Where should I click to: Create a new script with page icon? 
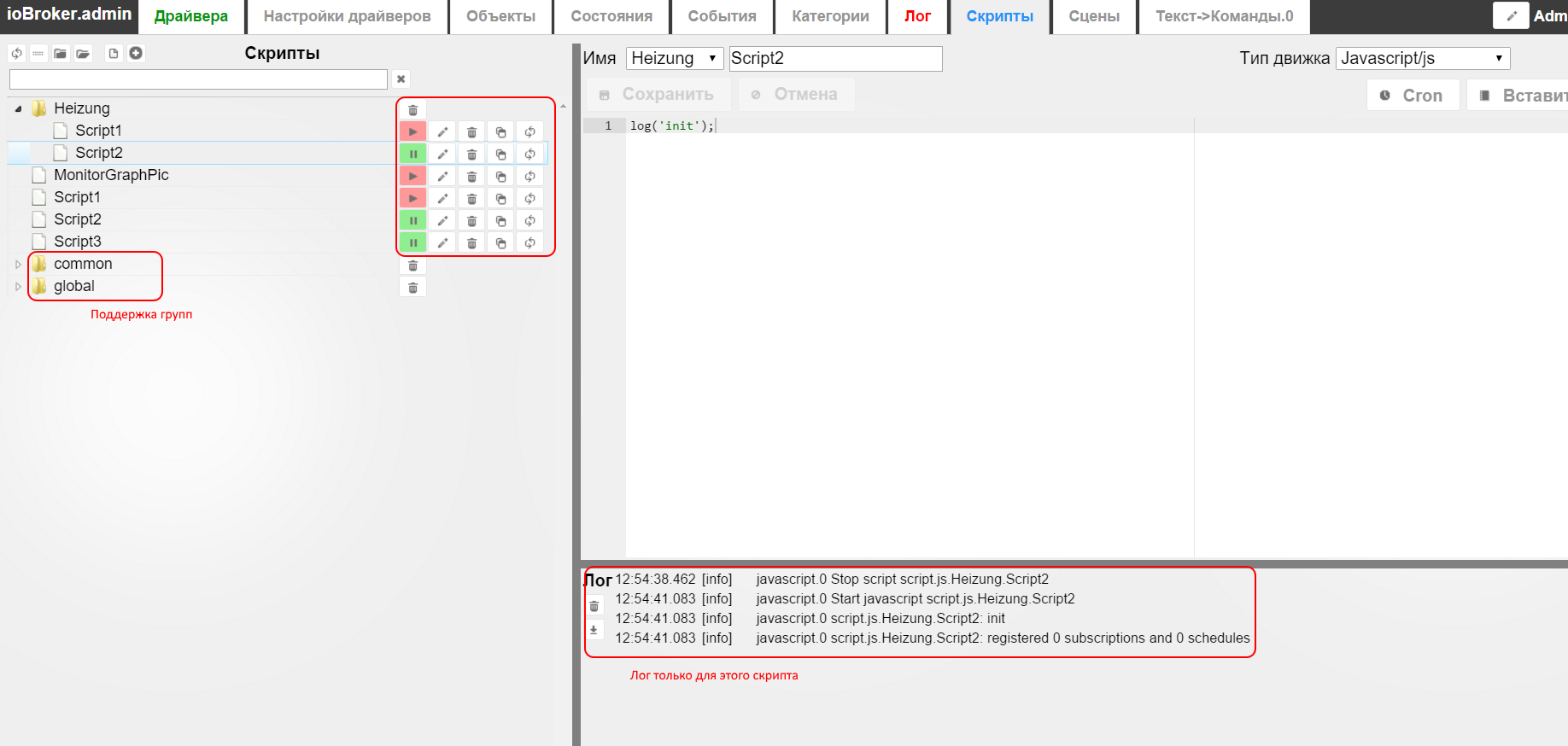113,53
